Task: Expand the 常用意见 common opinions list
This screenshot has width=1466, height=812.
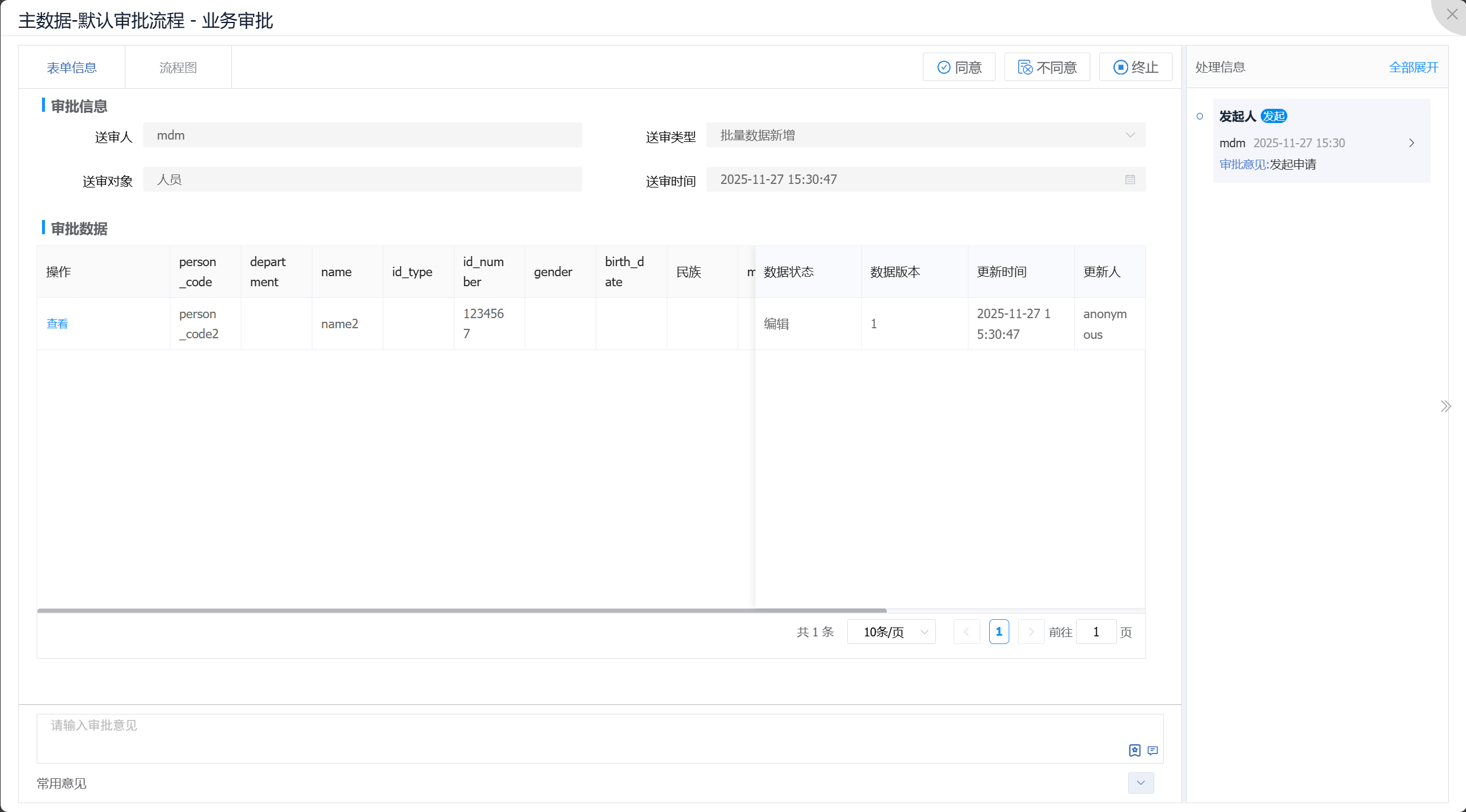Action: tap(1141, 783)
